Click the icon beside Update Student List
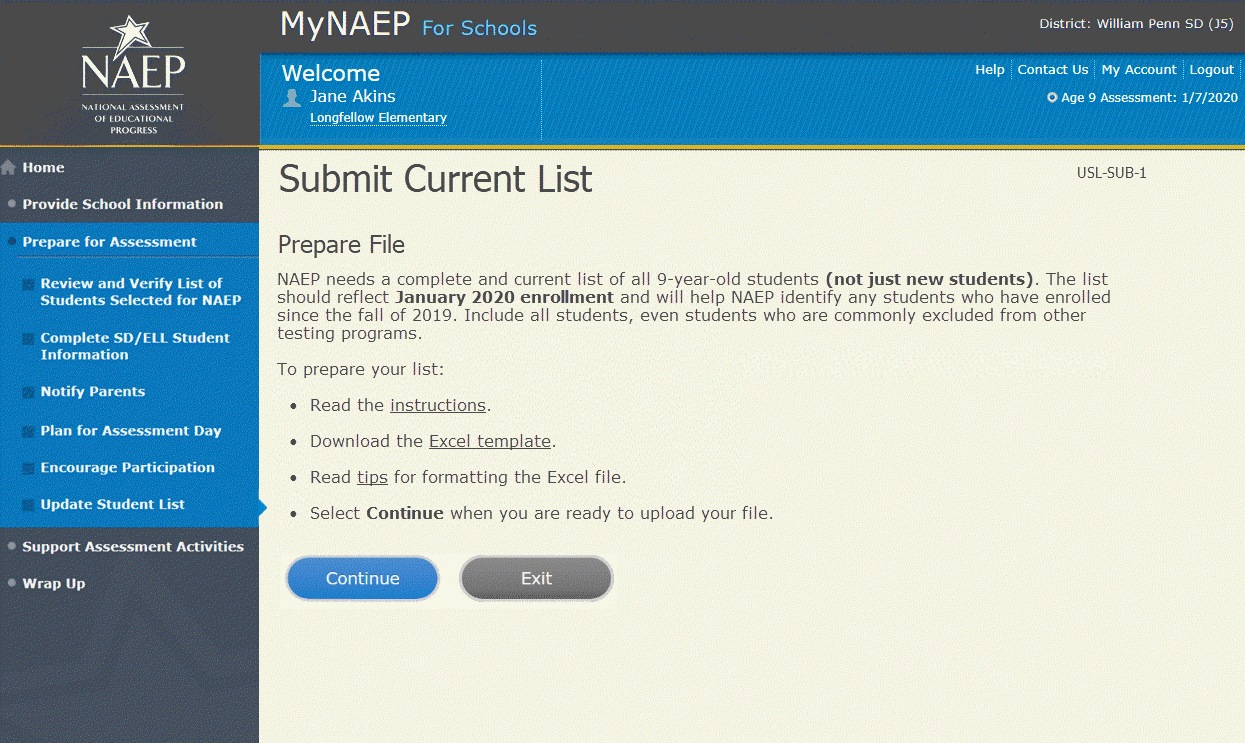1245x743 pixels. 28,505
